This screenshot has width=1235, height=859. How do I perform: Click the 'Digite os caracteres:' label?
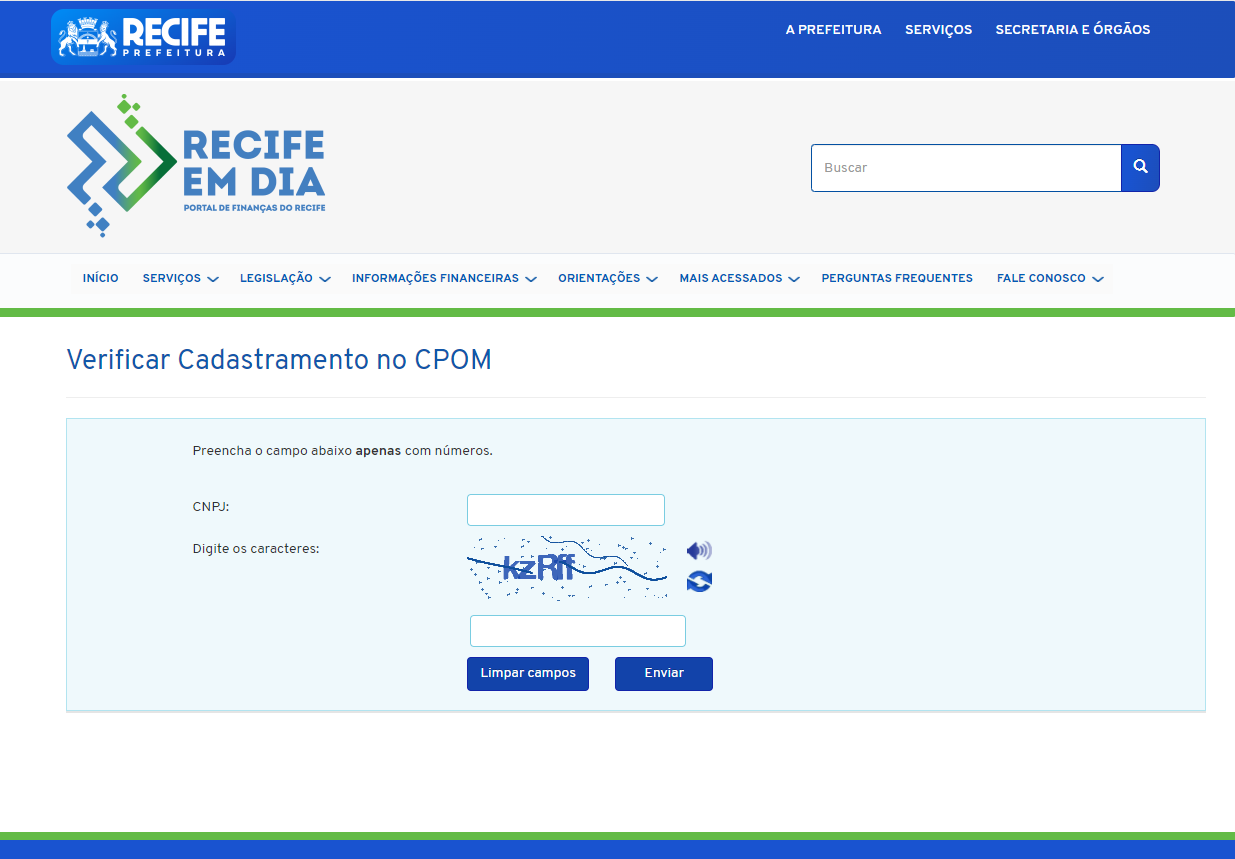[x=256, y=549]
